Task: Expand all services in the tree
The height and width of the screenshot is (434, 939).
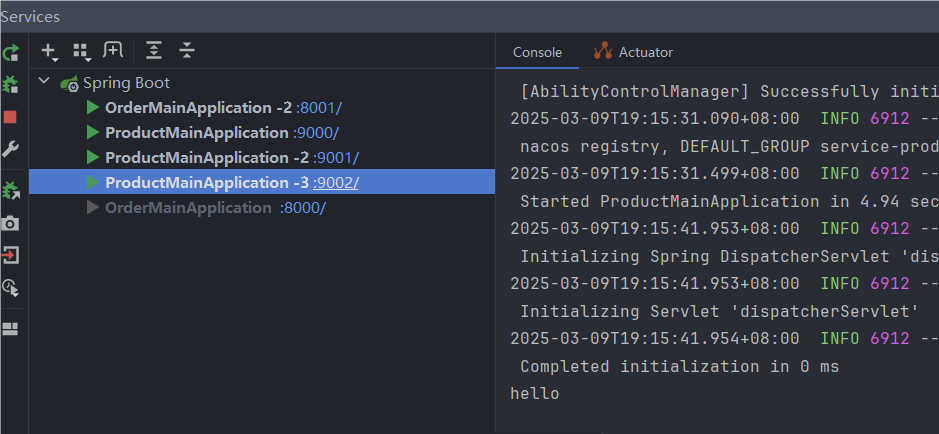Action: click(x=153, y=50)
